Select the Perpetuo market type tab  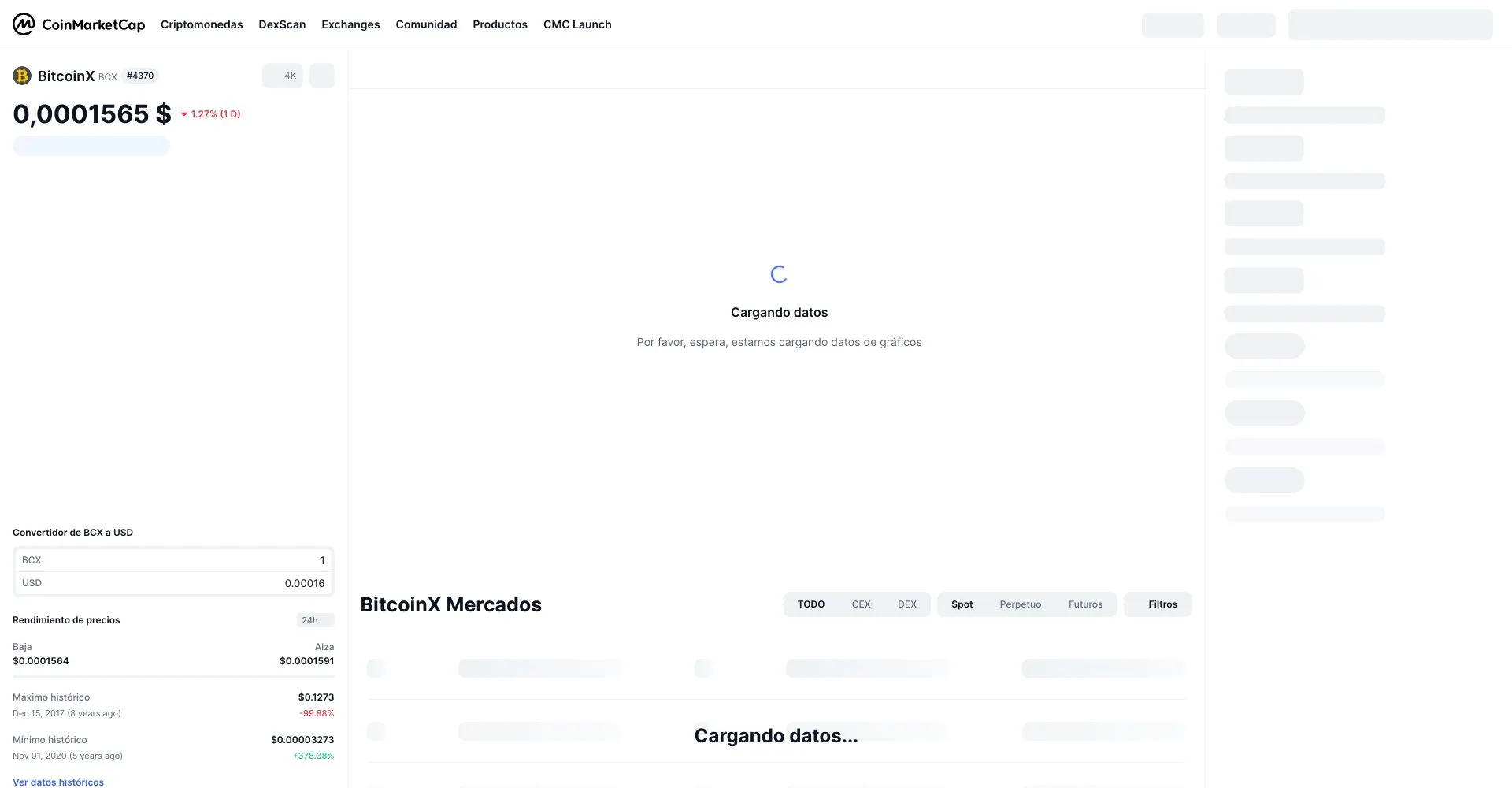(x=1021, y=604)
